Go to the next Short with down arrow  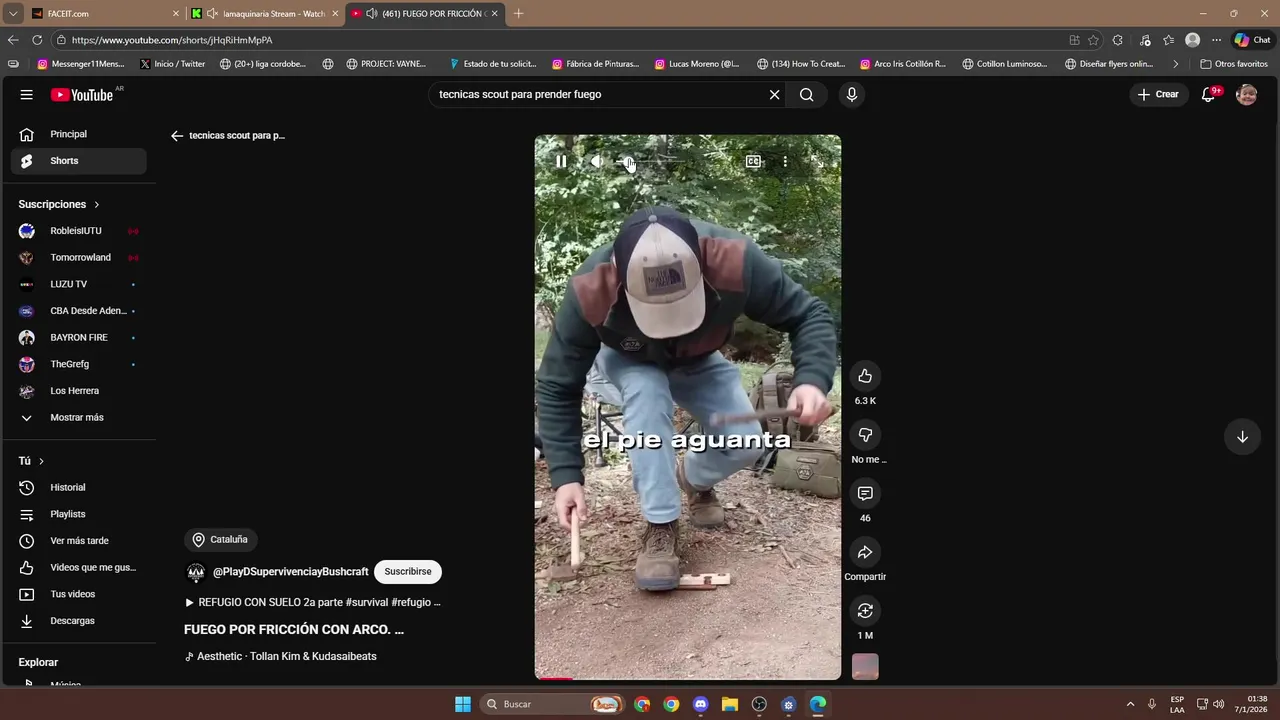(1242, 437)
